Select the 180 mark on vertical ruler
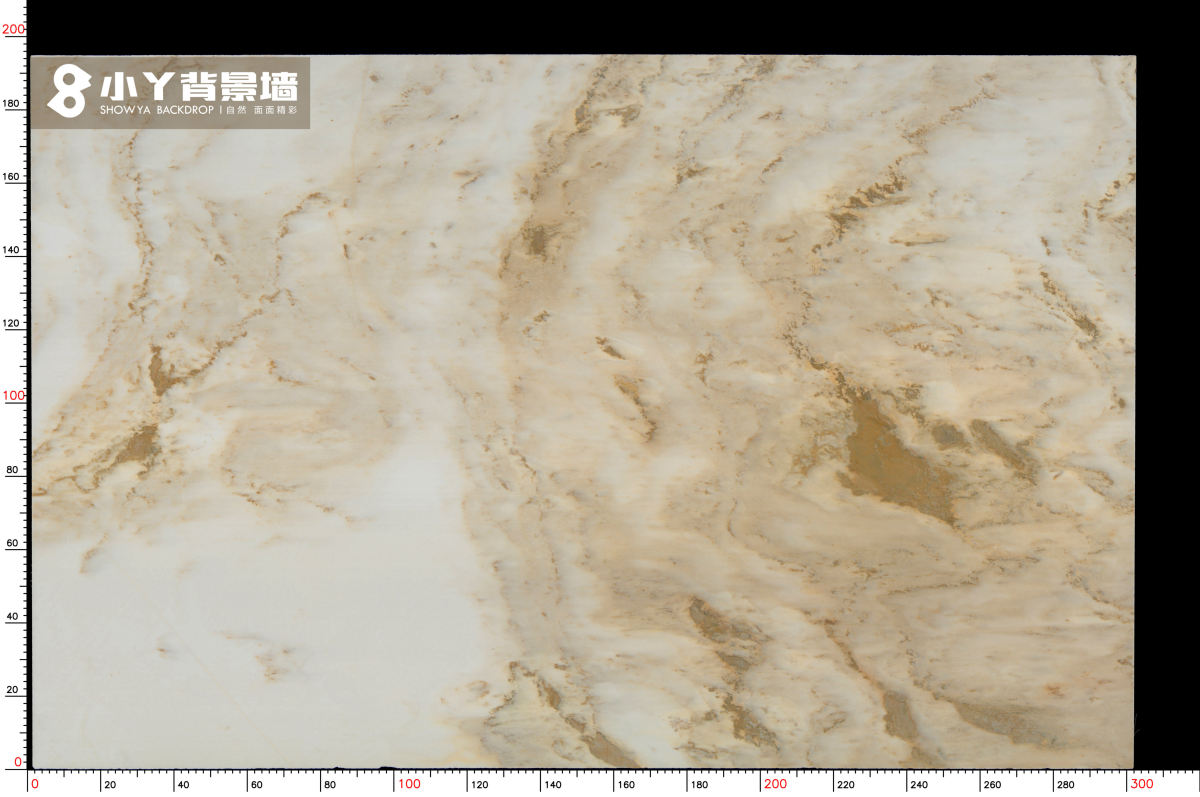This screenshot has width=1200, height=797. click(x=13, y=103)
